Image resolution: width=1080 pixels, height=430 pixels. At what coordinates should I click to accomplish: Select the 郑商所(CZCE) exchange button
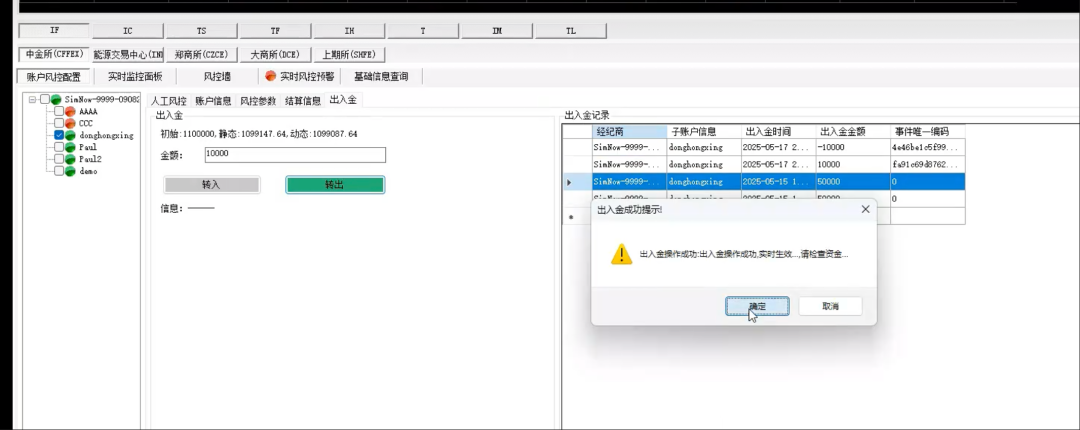(202, 54)
